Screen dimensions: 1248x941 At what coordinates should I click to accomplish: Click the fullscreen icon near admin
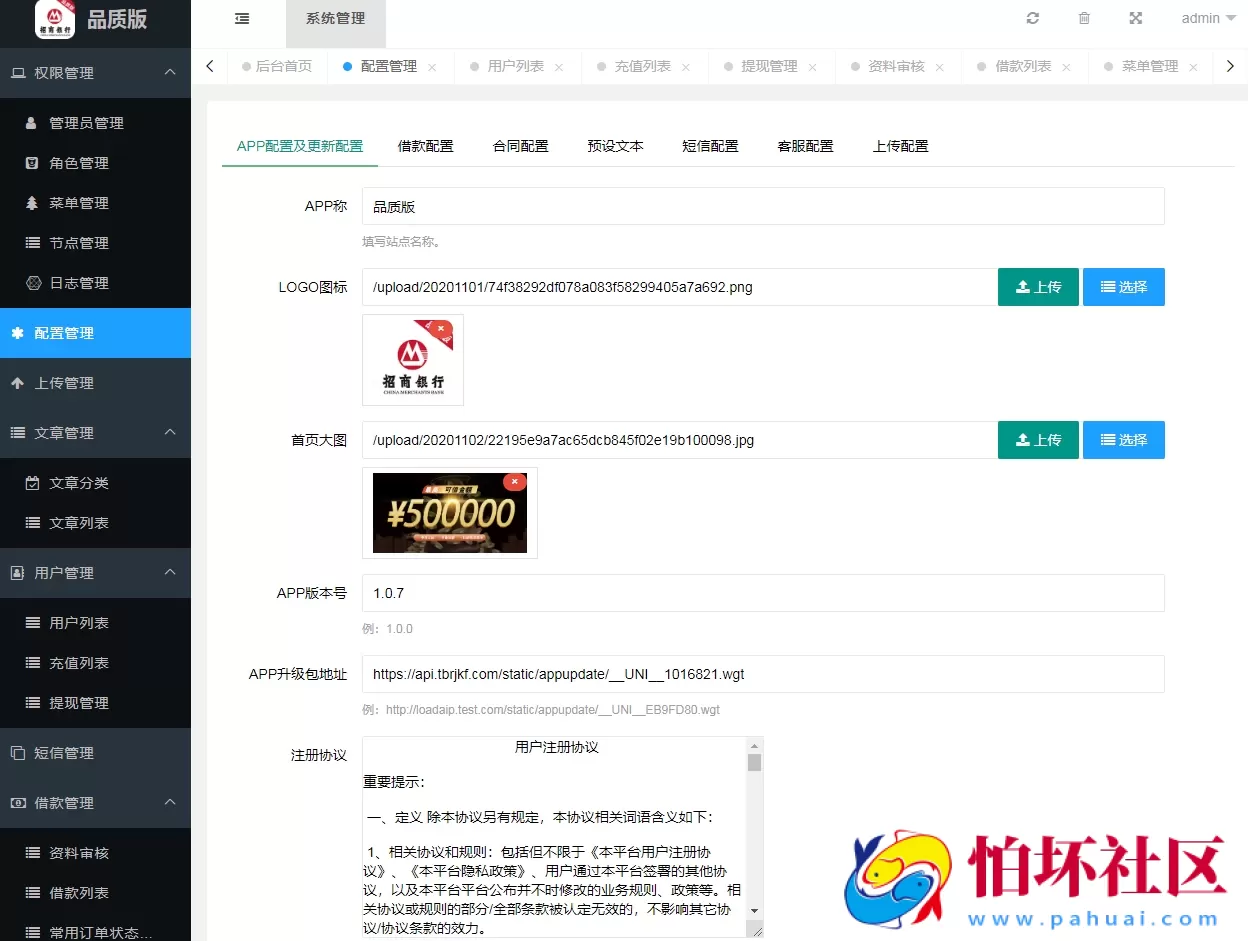pyautogui.click(x=1134, y=18)
